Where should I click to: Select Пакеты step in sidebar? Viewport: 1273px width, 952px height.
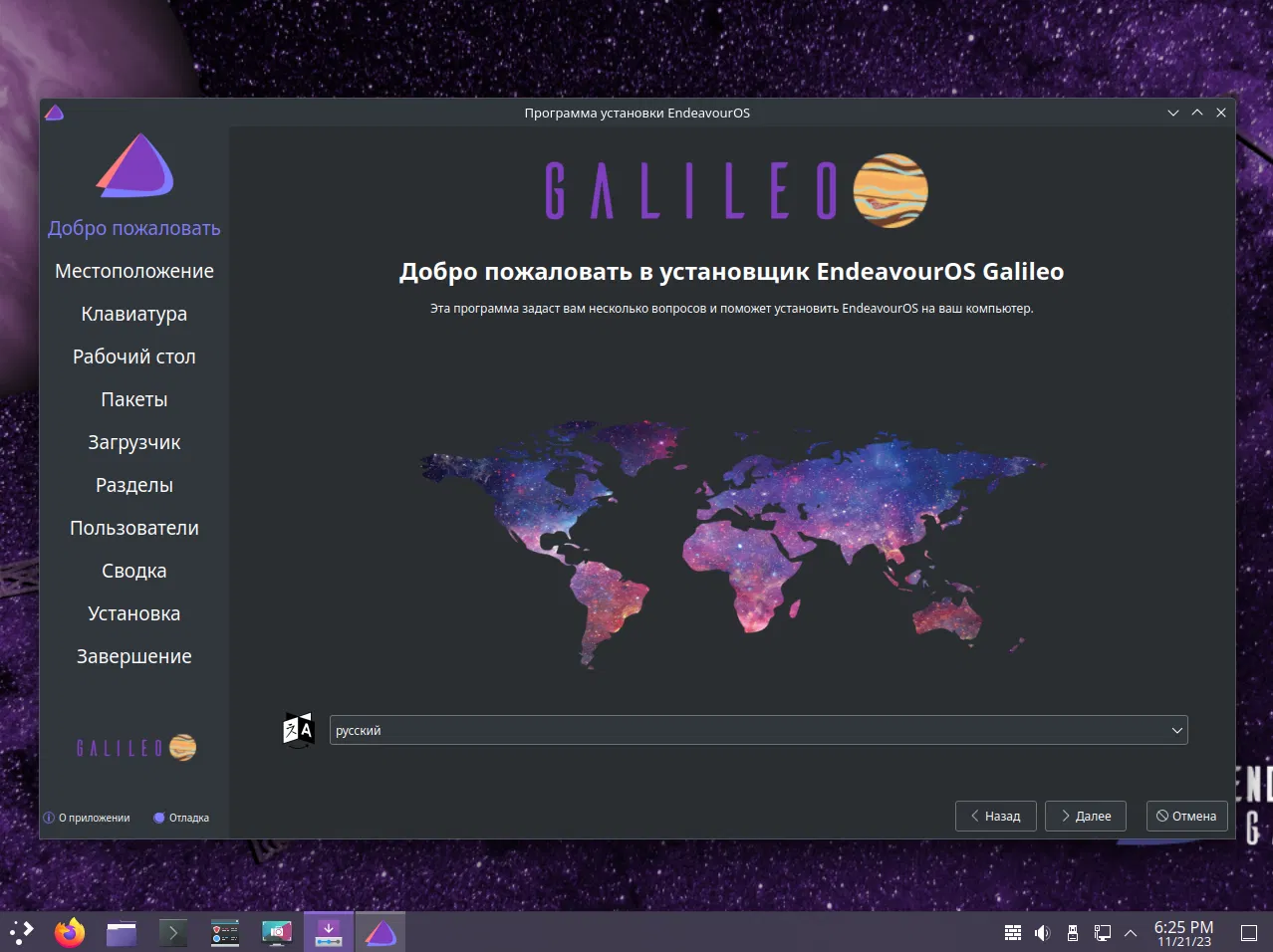[x=134, y=399]
